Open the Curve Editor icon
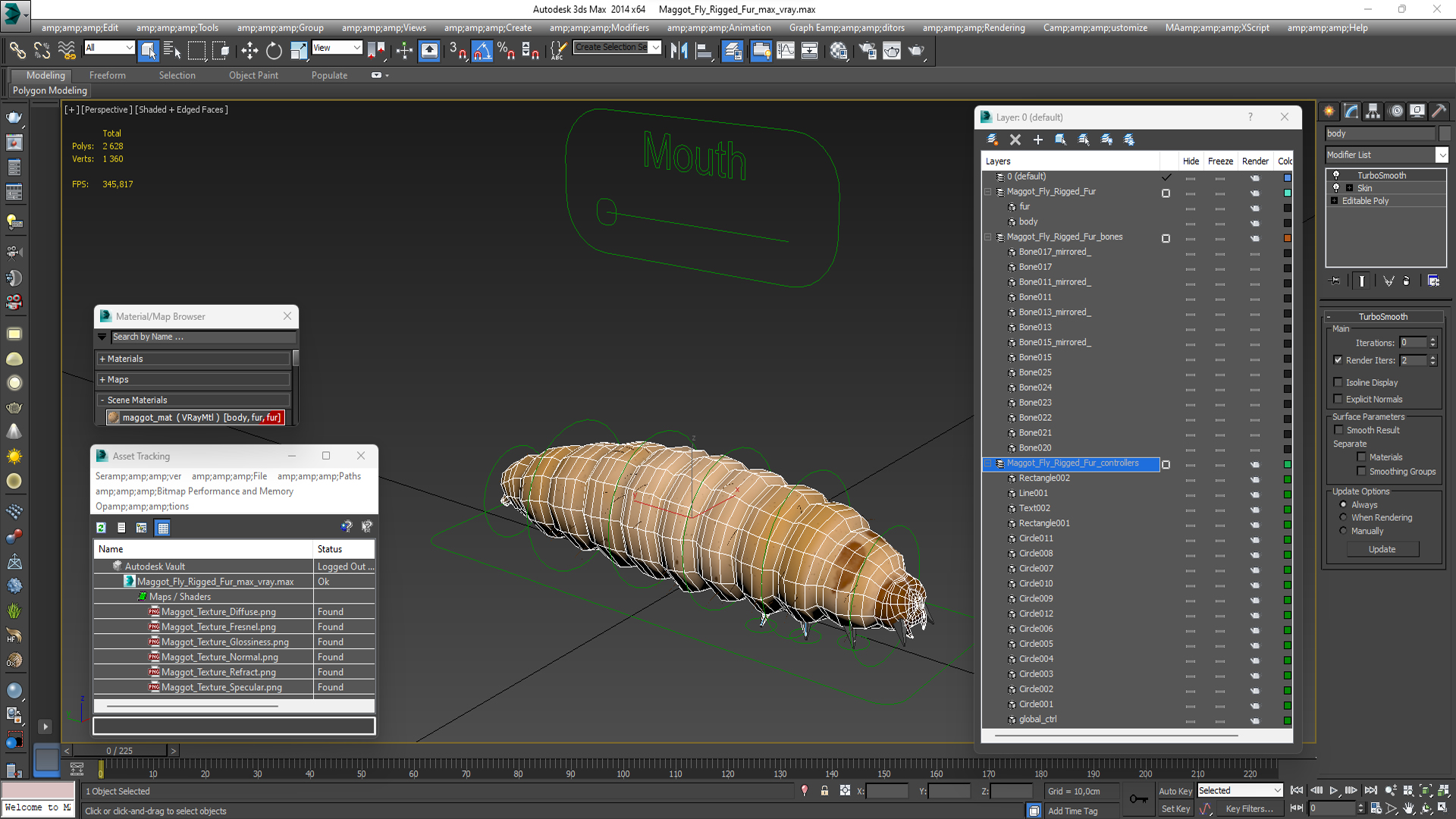1456x819 pixels. pyautogui.click(x=786, y=51)
